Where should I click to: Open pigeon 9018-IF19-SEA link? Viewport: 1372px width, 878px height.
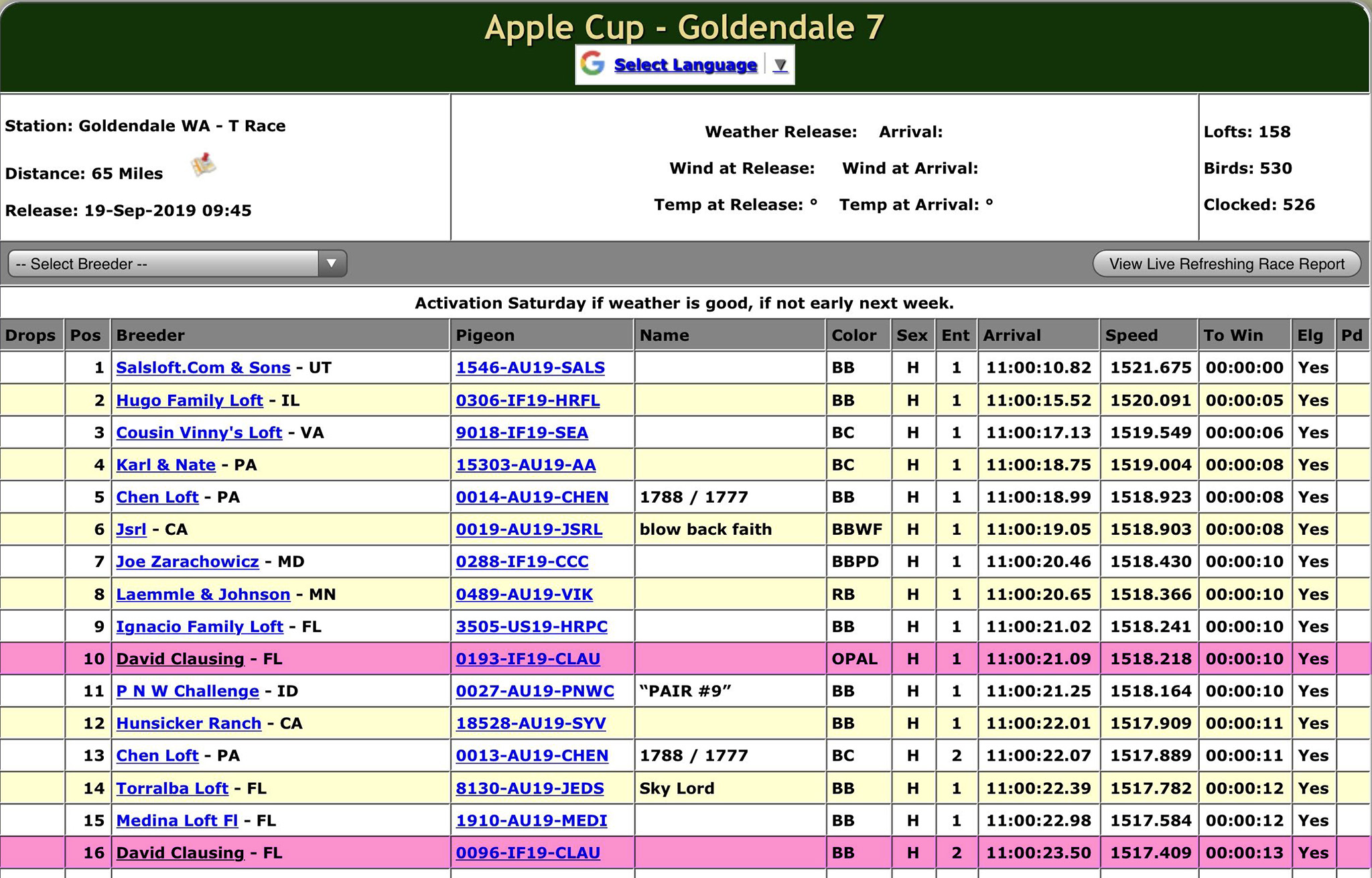[522, 433]
